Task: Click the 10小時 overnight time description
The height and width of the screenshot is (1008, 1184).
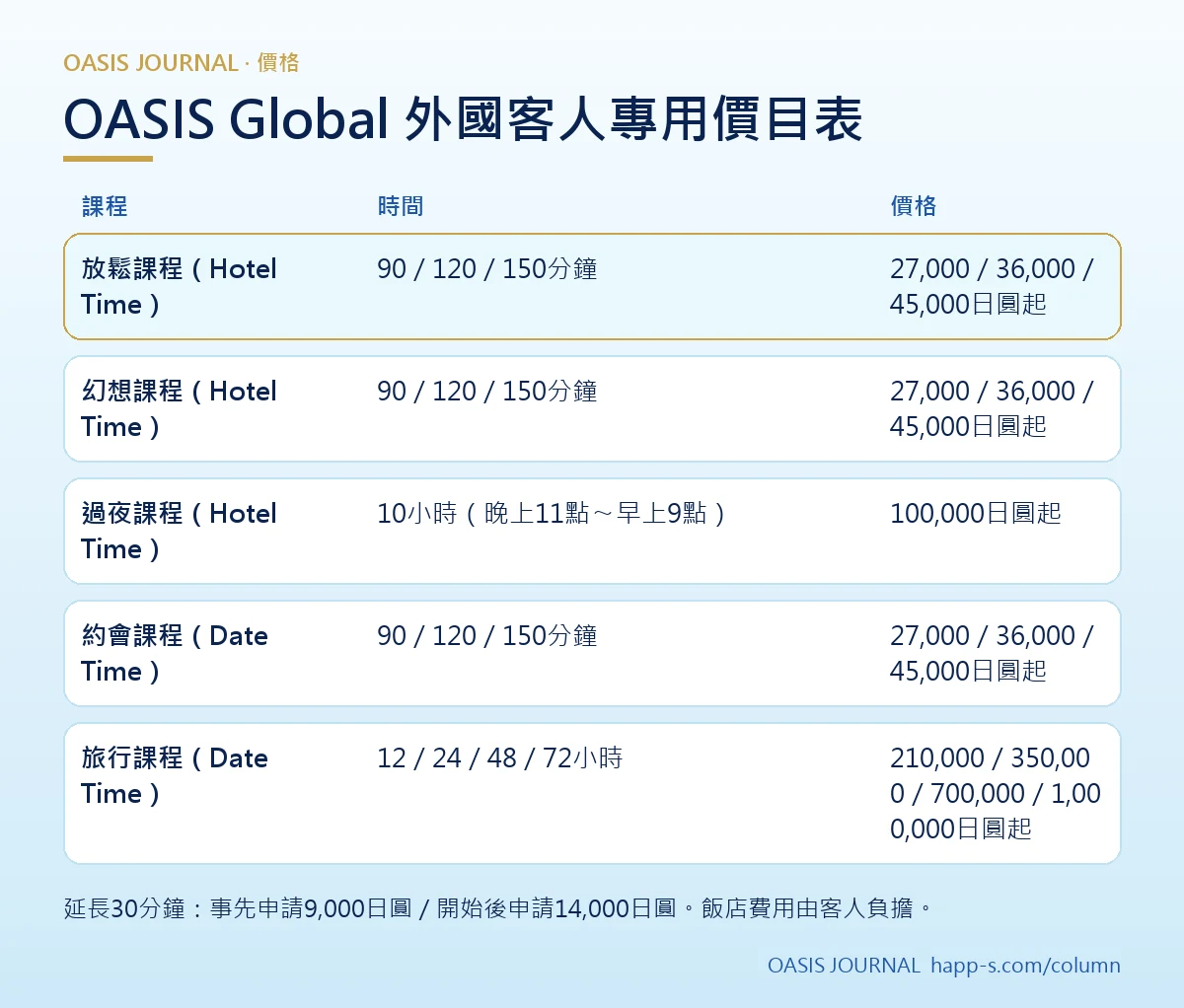Action: pos(552,513)
